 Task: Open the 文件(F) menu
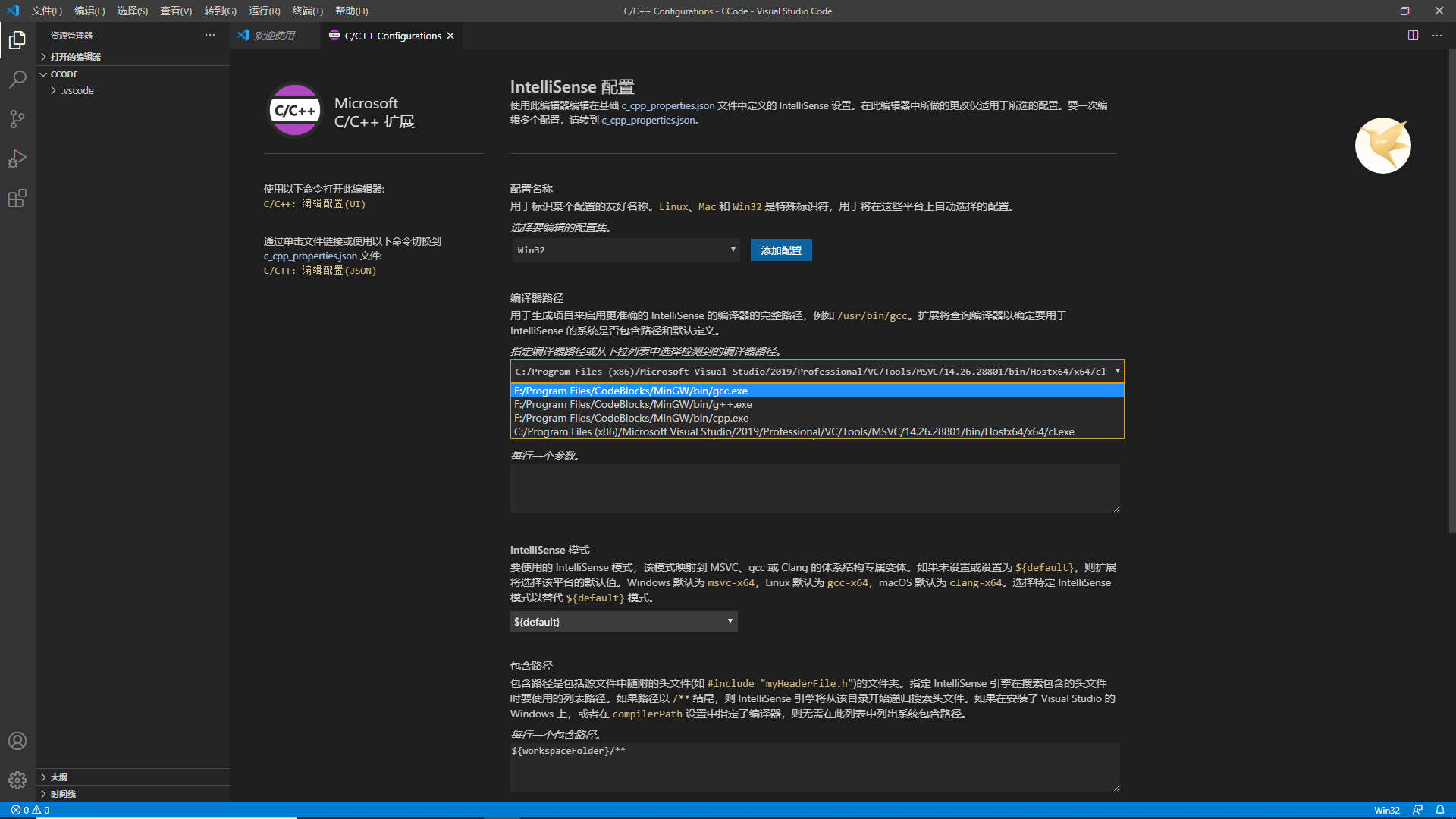pyautogui.click(x=47, y=11)
